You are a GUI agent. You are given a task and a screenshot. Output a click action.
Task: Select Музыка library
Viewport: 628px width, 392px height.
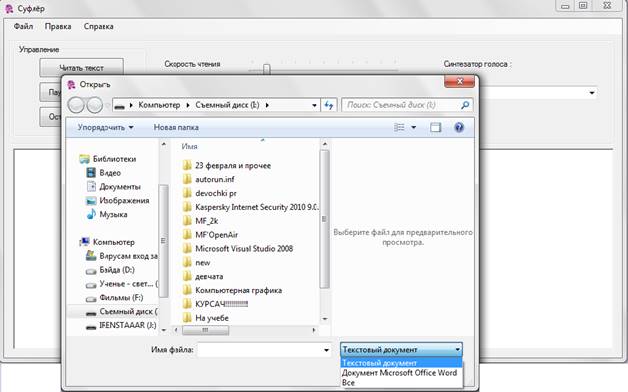pos(107,214)
